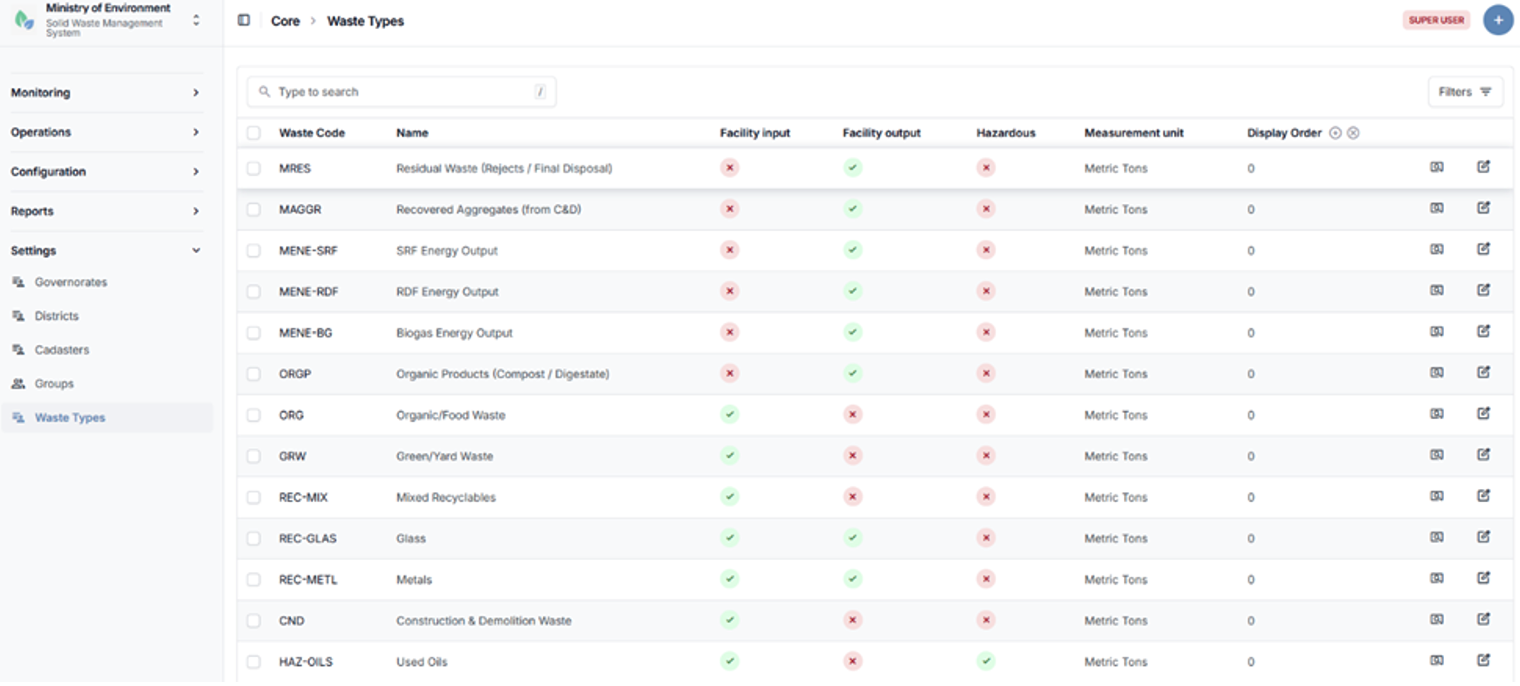
Task: Edit the HAZ-OILS waste type
Action: (1483, 660)
